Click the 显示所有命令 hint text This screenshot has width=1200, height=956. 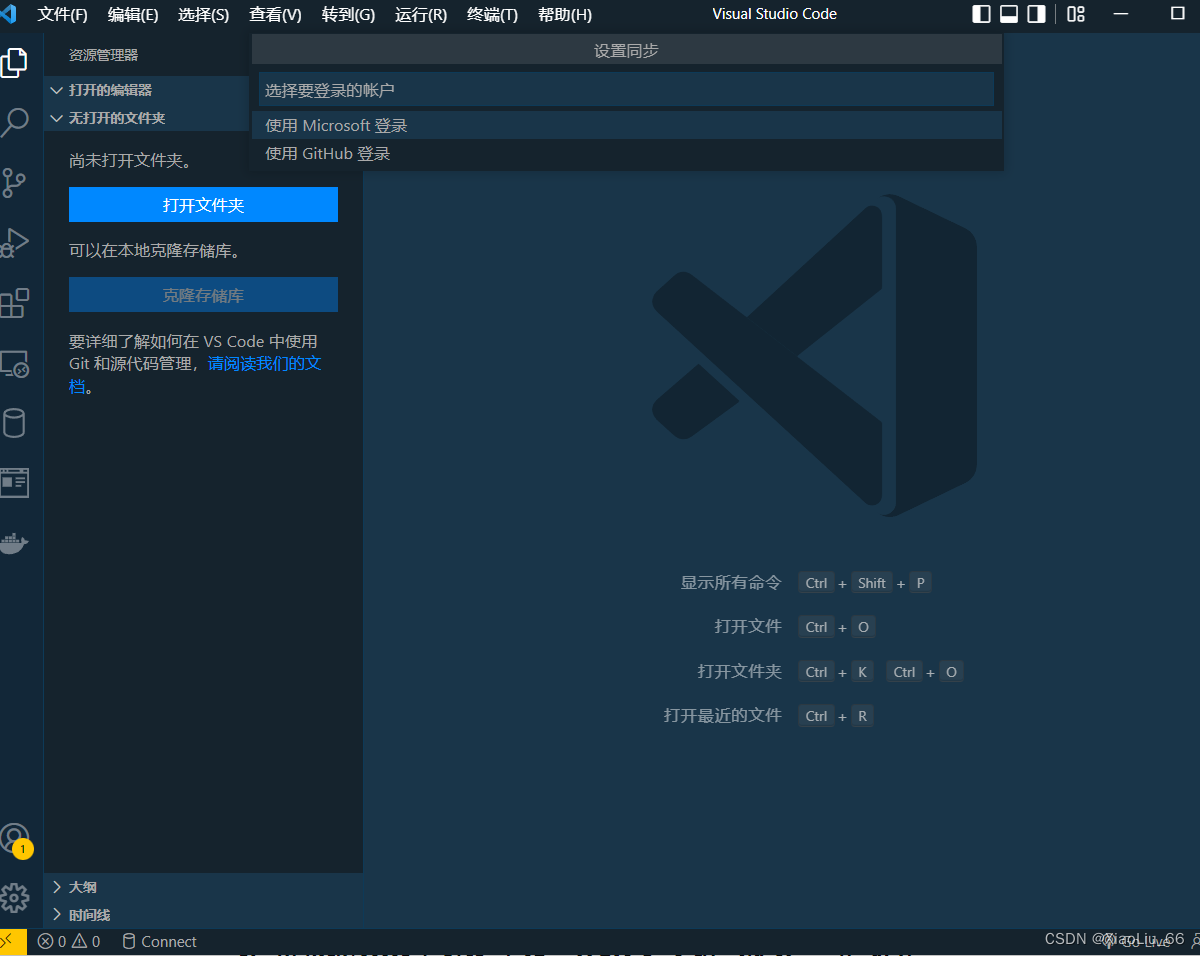click(x=731, y=582)
